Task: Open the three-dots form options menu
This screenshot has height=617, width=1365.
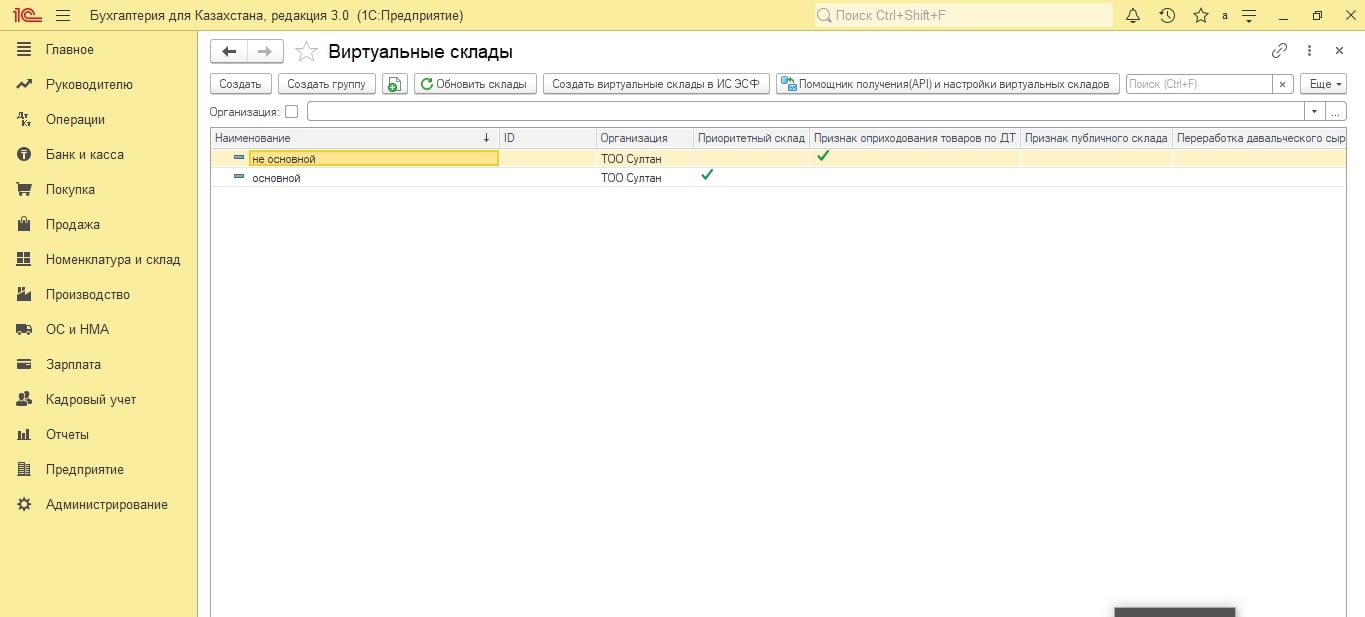Action: 1309,51
